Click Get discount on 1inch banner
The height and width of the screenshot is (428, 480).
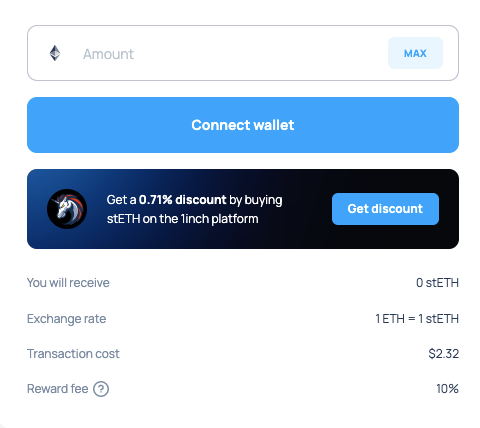click(x=385, y=209)
